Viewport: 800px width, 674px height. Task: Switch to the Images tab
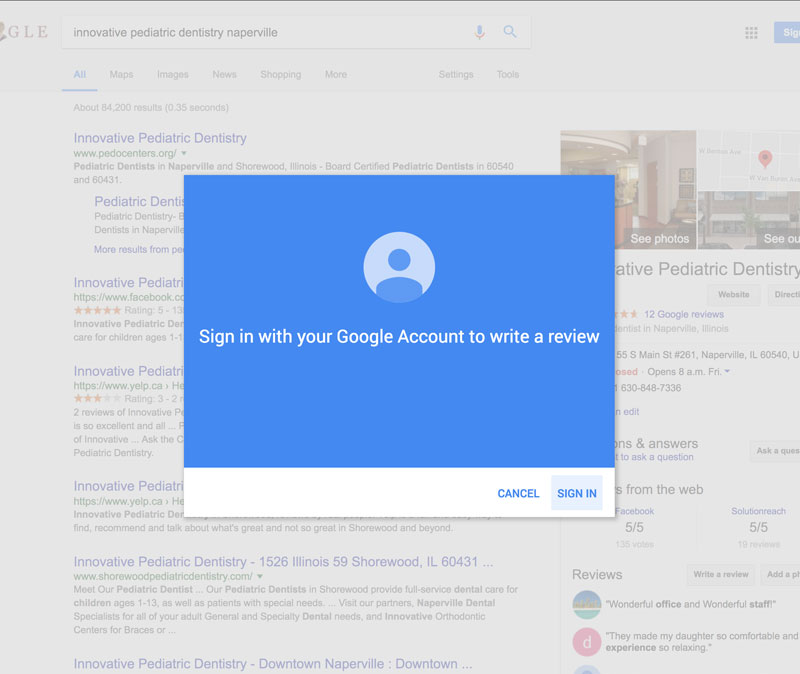[173, 74]
